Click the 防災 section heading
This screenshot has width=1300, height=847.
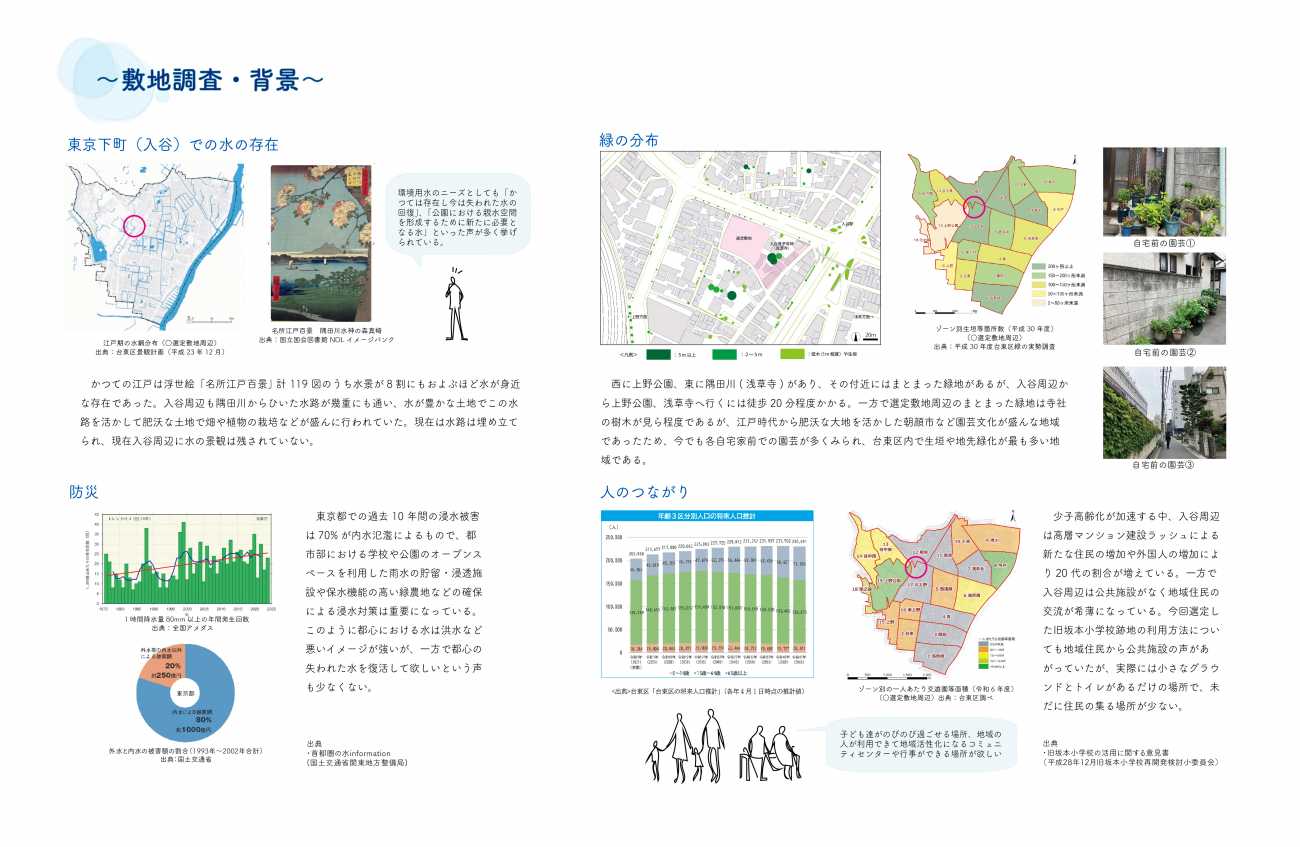(x=83, y=491)
